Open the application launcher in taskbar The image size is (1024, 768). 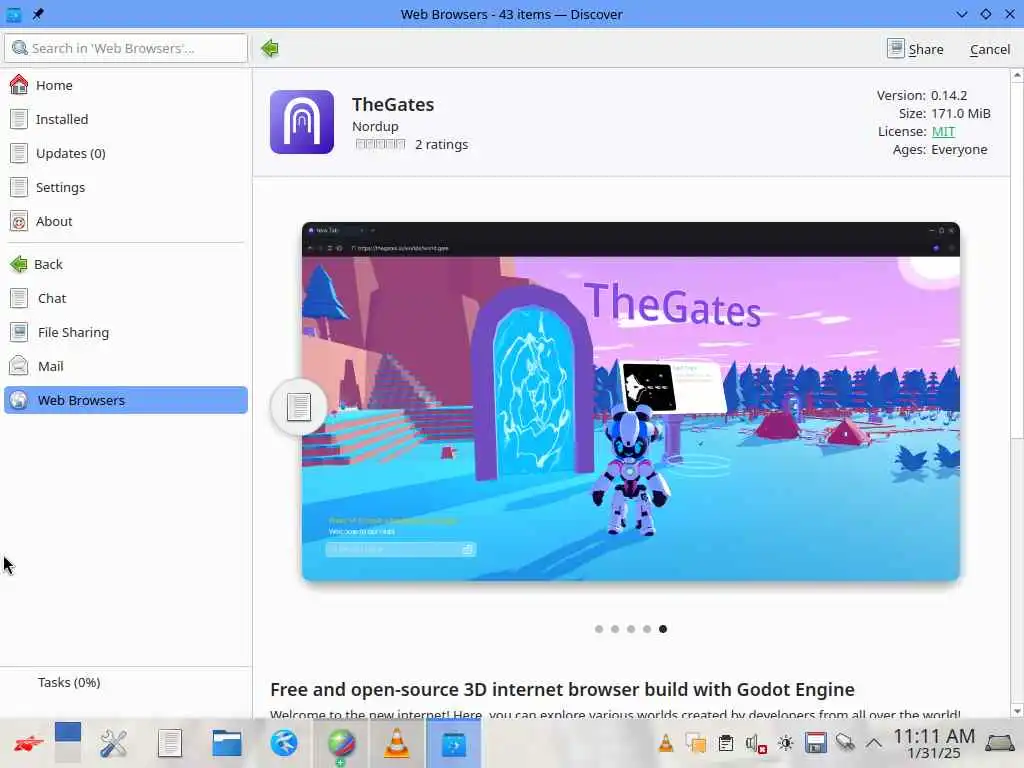point(28,743)
